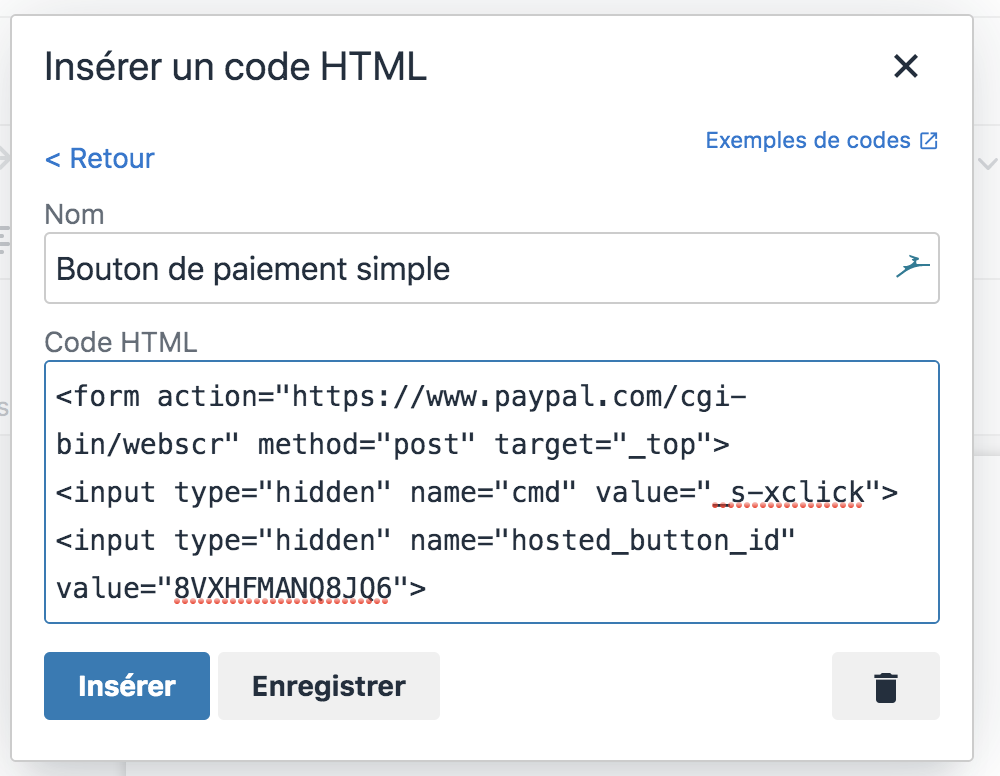Close the Insérer un code HTML dialog
The width and height of the screenshot is (1000, 776).
click(906, 66)
